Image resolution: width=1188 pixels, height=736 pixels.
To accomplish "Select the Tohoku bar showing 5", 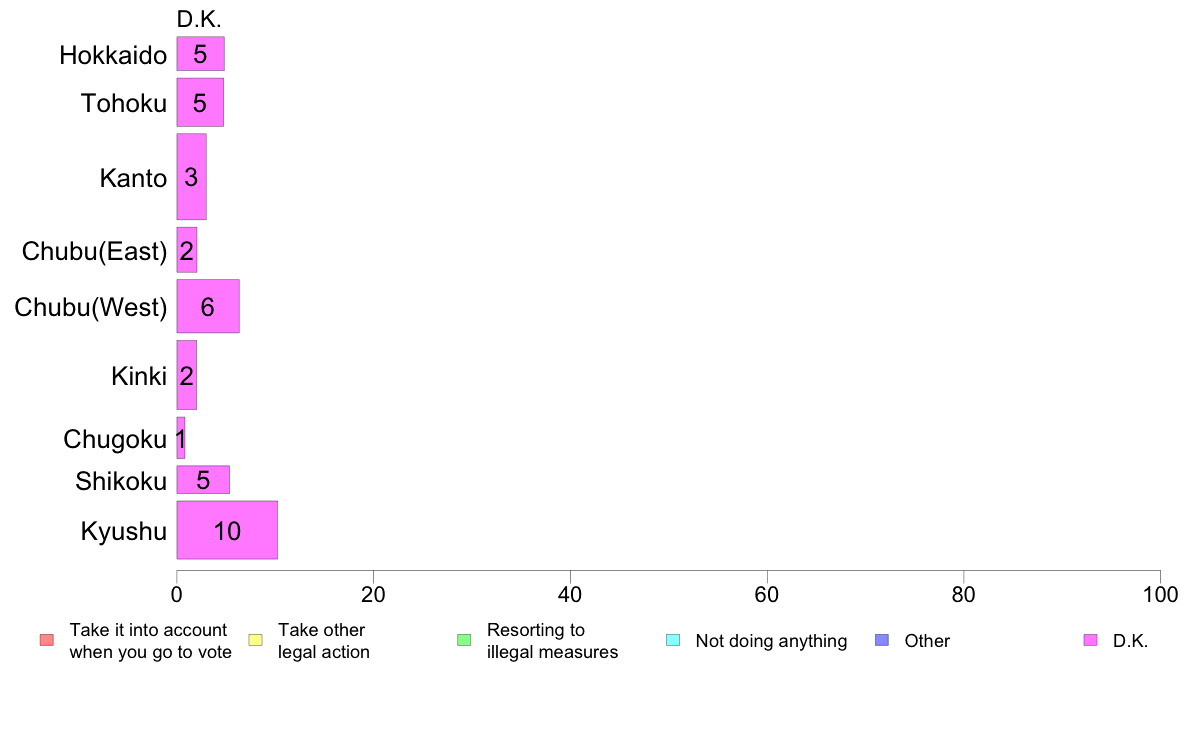I will click(x=200, y=102).
